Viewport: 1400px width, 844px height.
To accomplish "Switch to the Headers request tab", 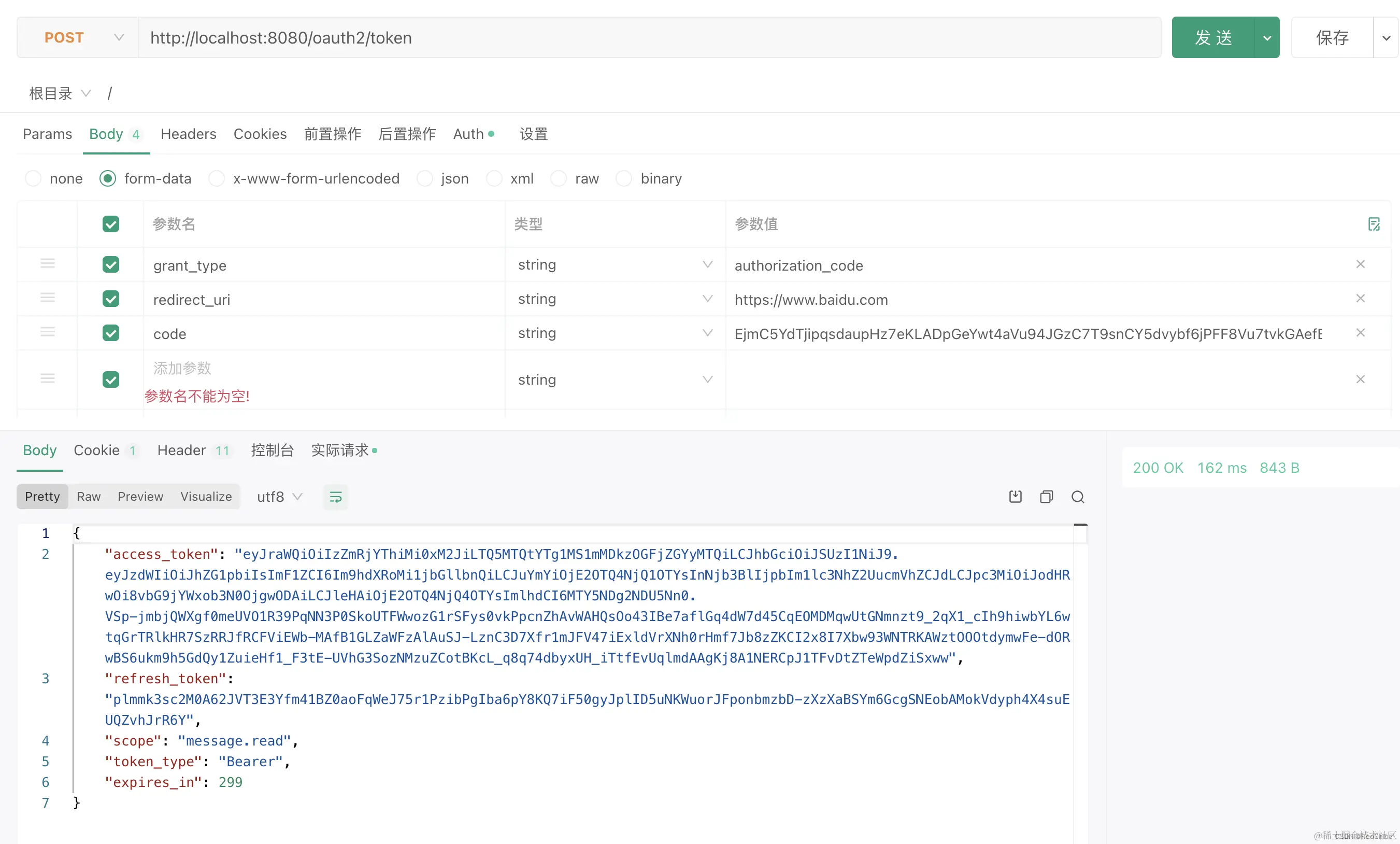I will pyautogui.click(x=188, y=134).
